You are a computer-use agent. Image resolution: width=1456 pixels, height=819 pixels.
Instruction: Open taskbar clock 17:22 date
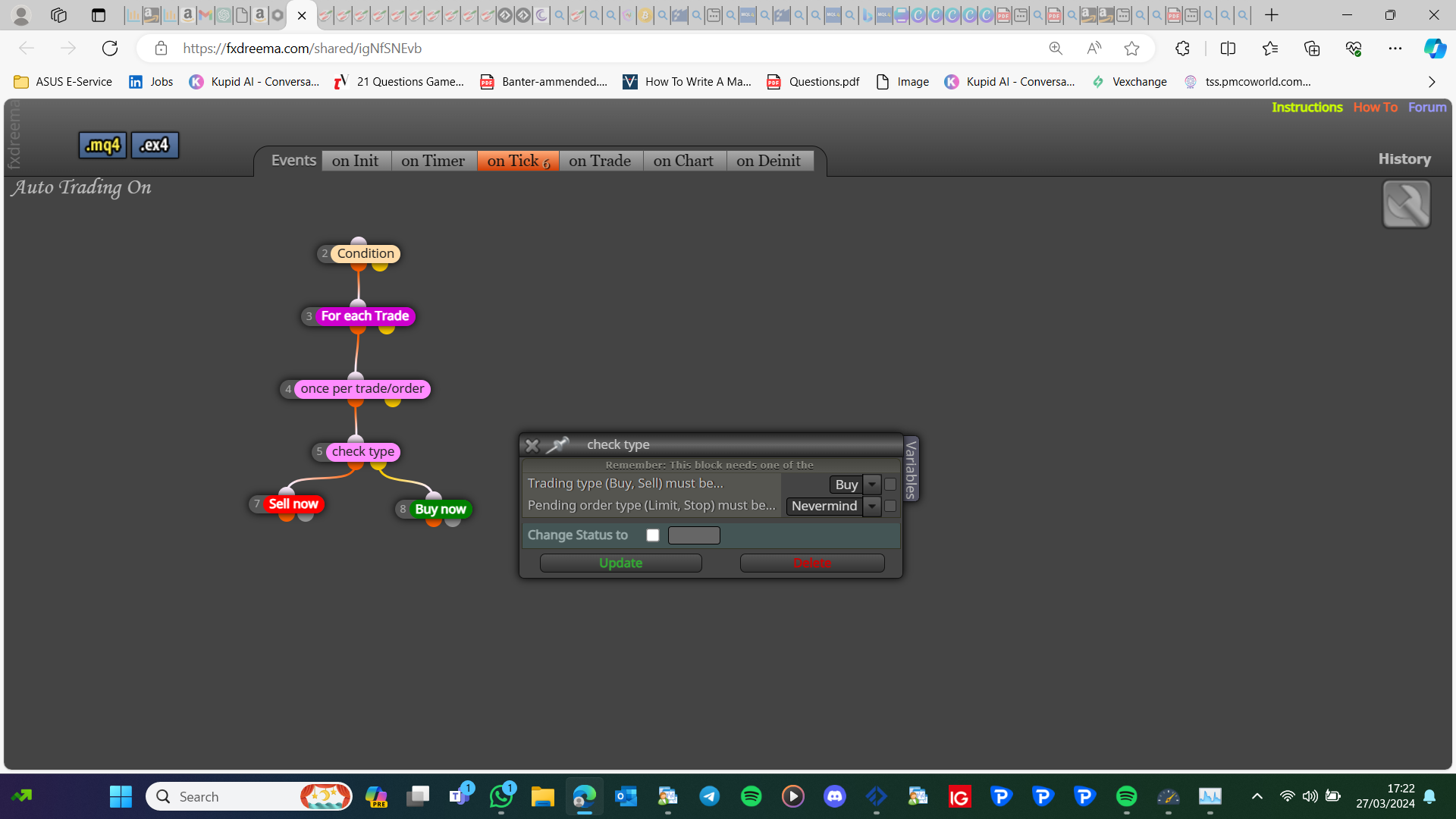[x=1385, y=796]
